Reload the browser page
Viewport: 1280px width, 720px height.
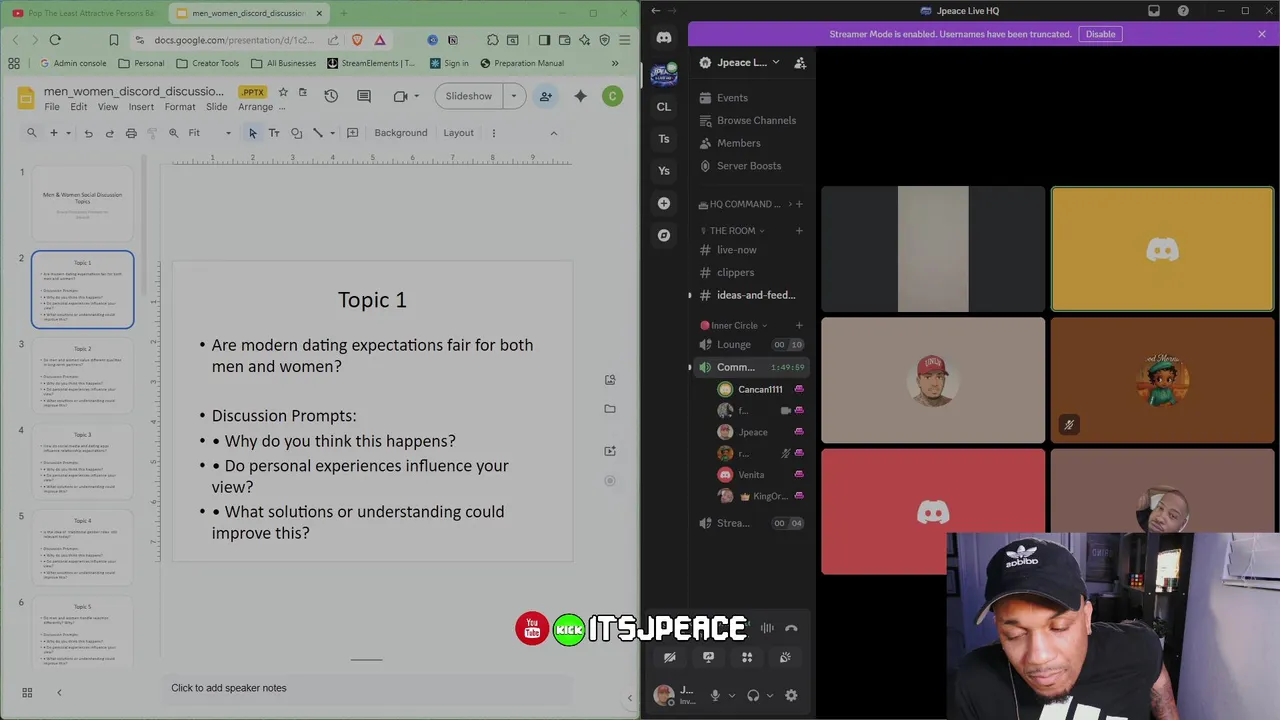(55, 40)
